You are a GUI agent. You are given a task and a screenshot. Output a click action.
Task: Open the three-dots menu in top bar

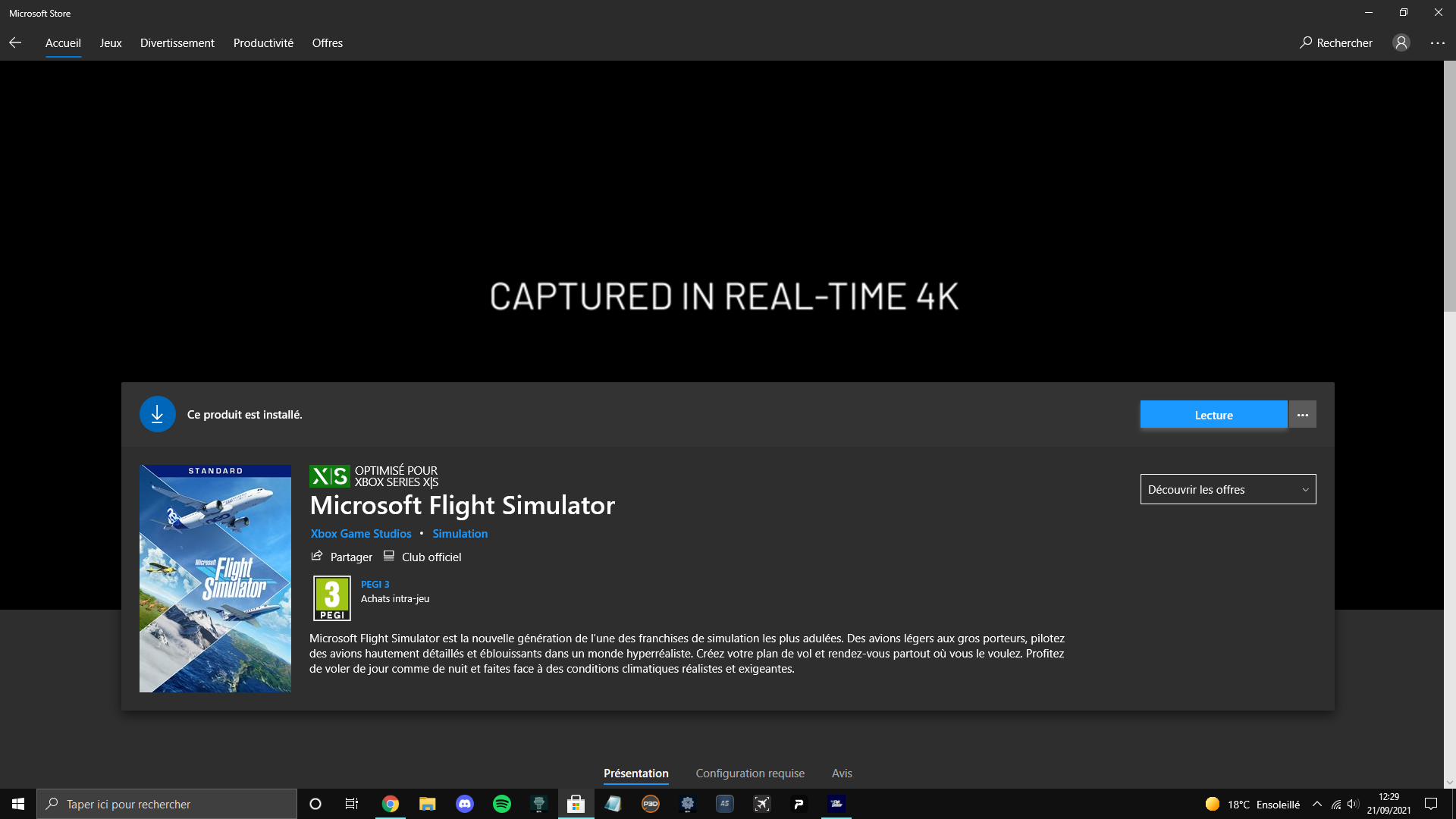[1437, 43]
